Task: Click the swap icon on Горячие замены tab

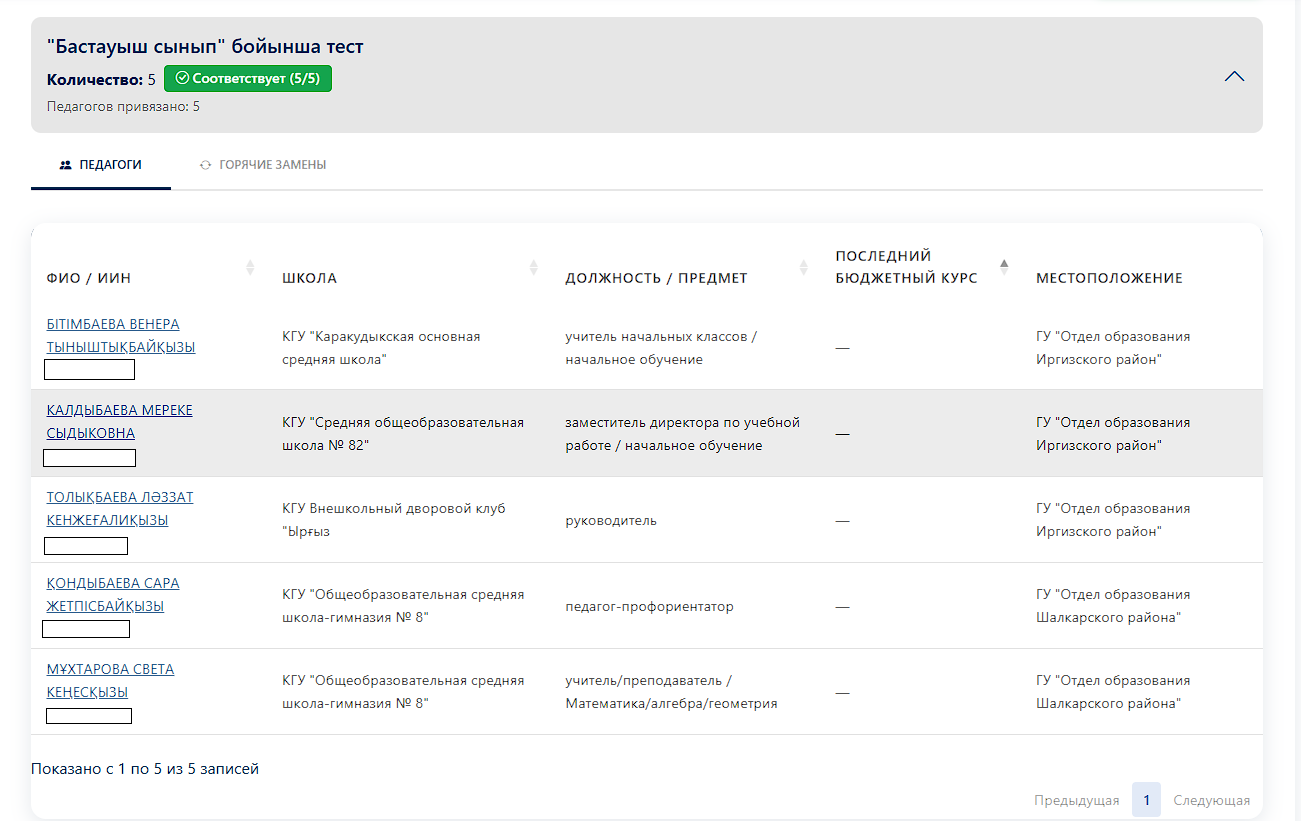Action: [206, 164]
